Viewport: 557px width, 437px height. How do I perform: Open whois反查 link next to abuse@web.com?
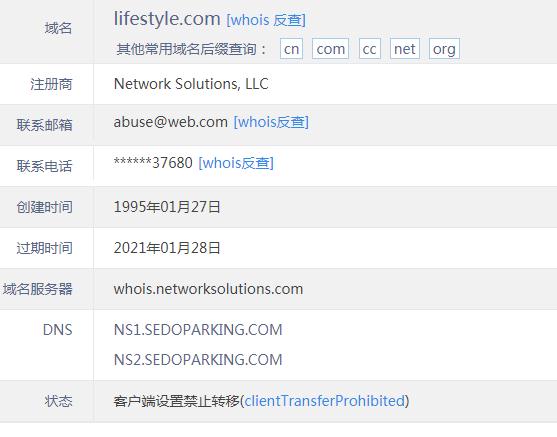[x=271, y=122]
